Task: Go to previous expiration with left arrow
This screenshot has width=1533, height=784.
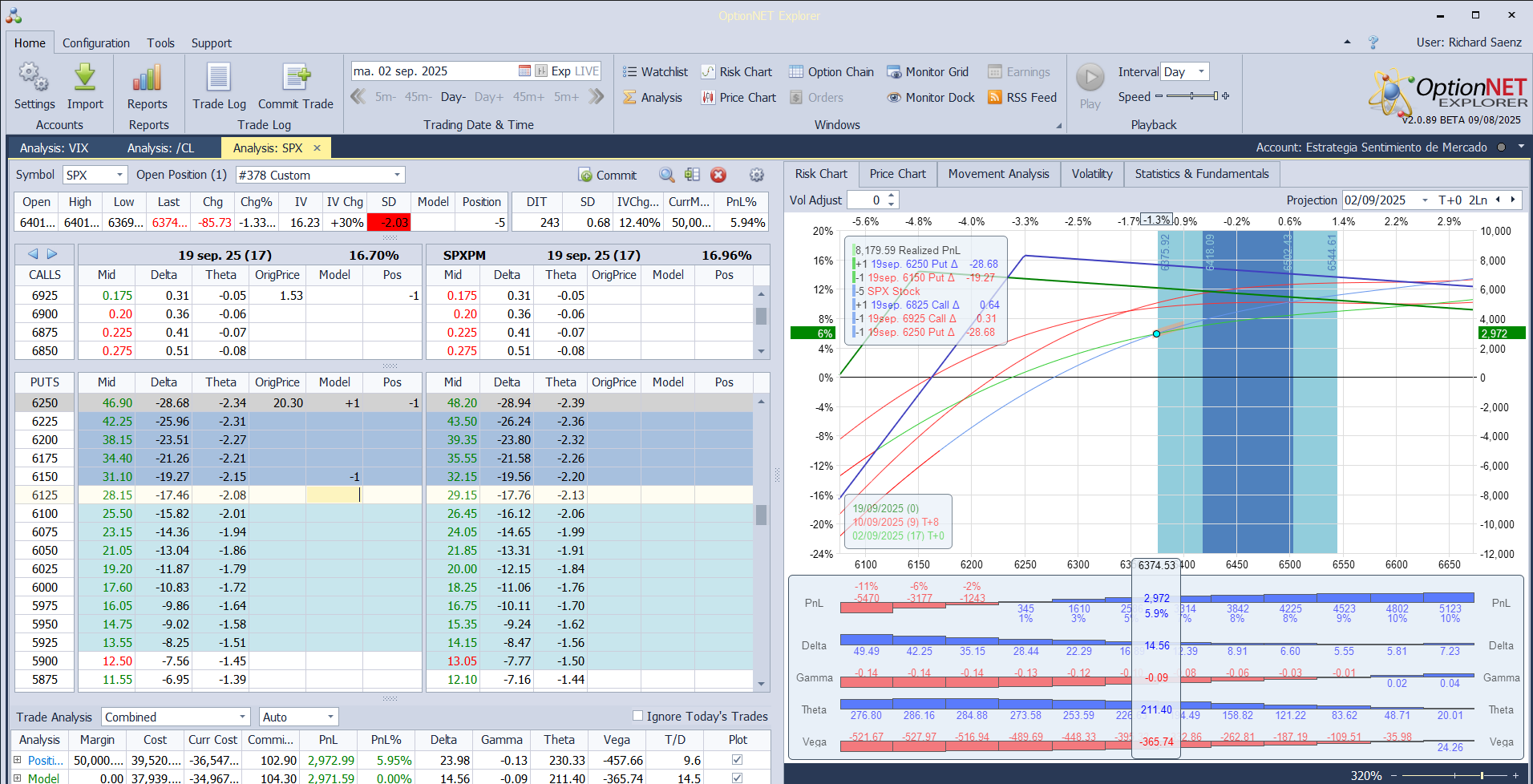Action: [33, 254]
